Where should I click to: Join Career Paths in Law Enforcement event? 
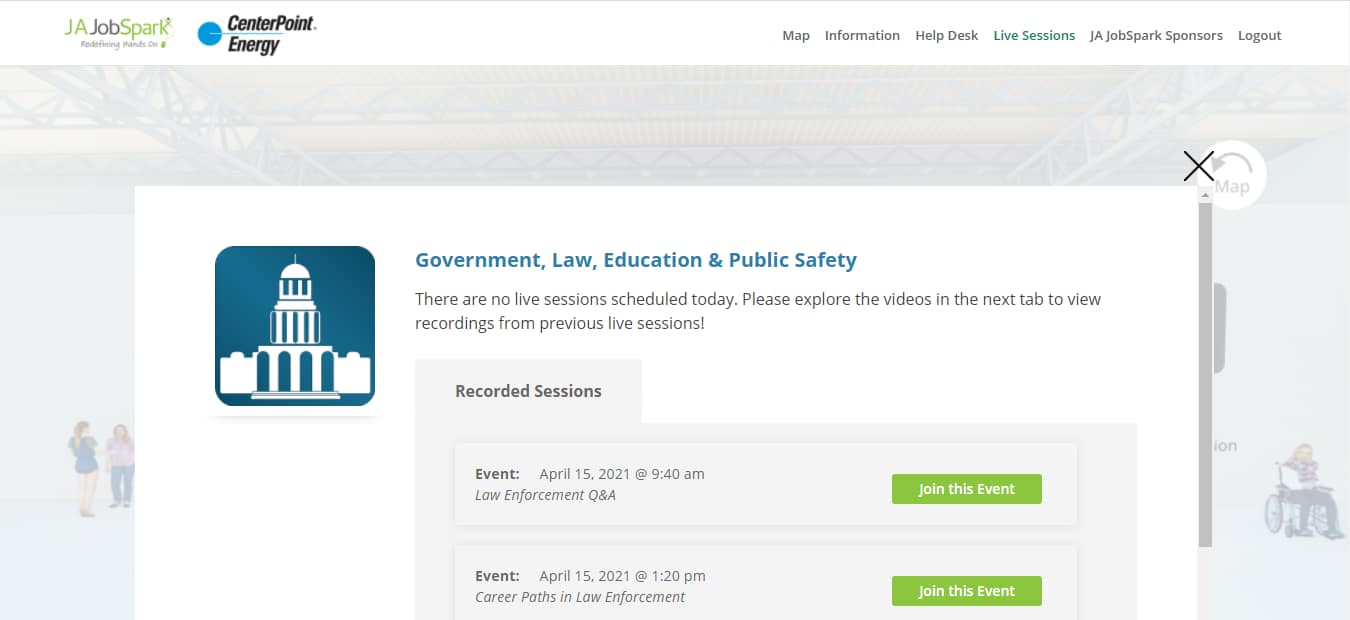tap(966, 591)
